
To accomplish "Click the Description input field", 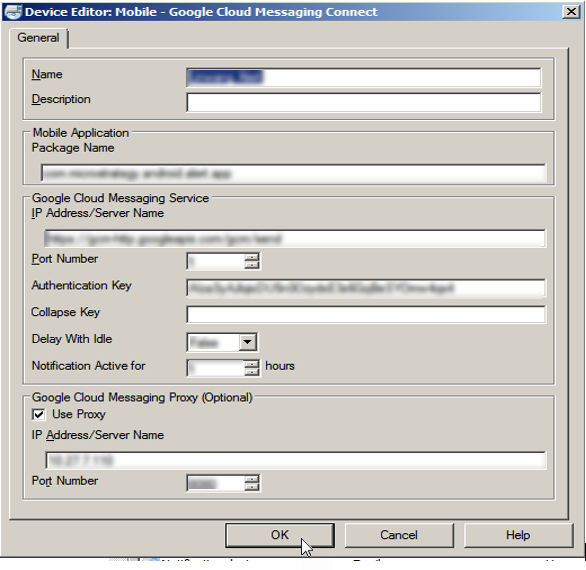I will point(363,102).
